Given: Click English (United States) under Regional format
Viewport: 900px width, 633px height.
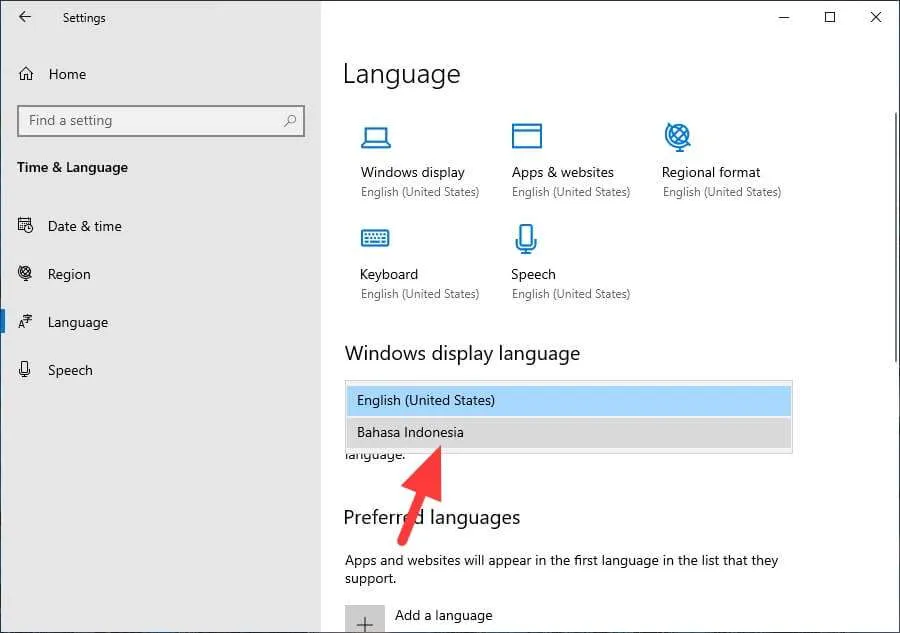Looking at the screenshot, I should 722,192.
